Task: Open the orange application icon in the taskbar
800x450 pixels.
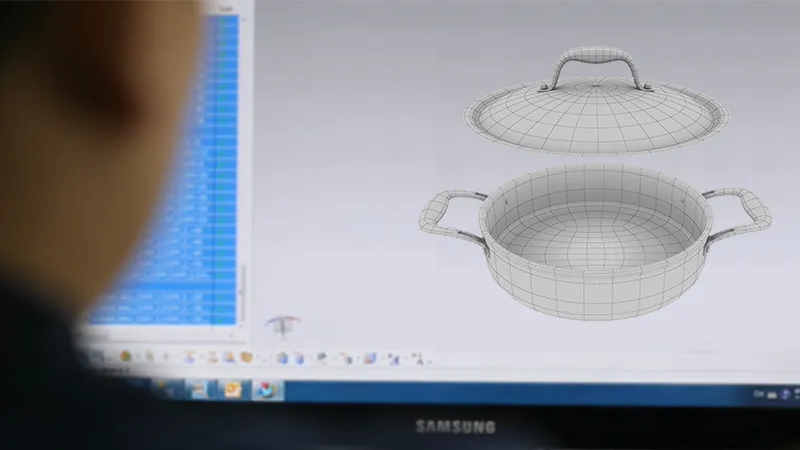Action: pos(233,390)
